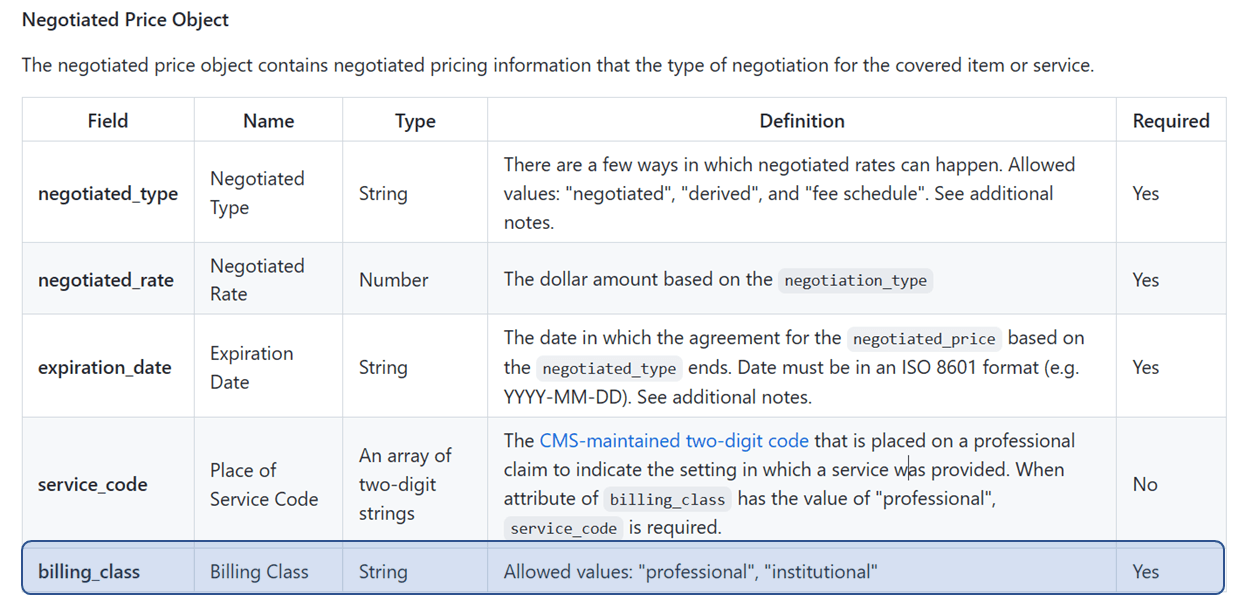Click the negotiated_rate field cell
The image size is (1246, 601).
pyautogui.click(x=106, y=280)
